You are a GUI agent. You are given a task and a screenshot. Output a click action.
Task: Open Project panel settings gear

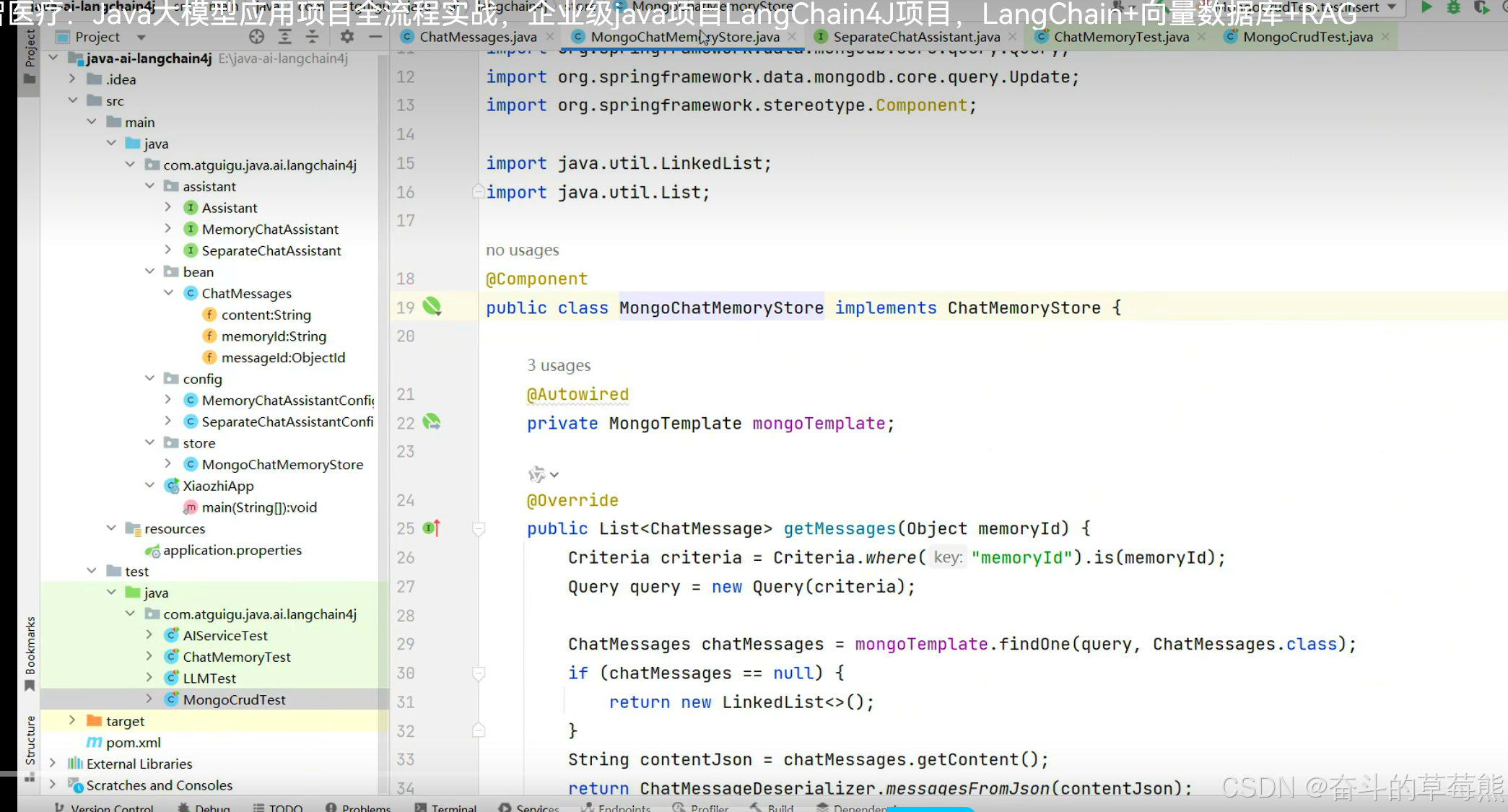point(347,37)
